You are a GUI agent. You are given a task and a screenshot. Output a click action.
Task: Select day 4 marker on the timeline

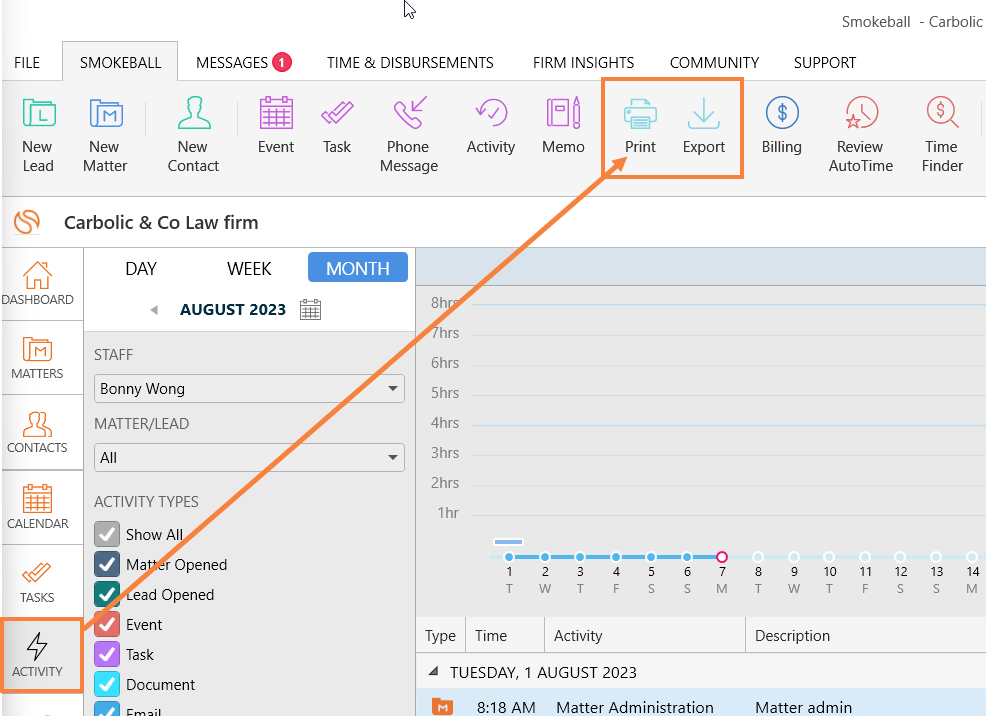tap(616, 557)
